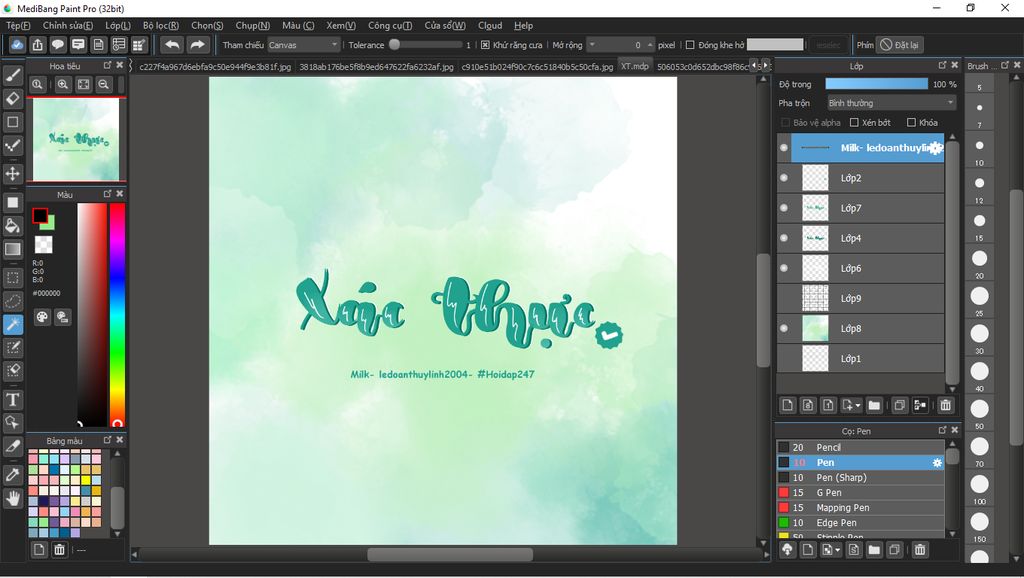Image resolution: width=1024 pixels, height=578 pixels.
Task: Create a new layer folder
Action: pyautogui.click(x=874, y=406)
